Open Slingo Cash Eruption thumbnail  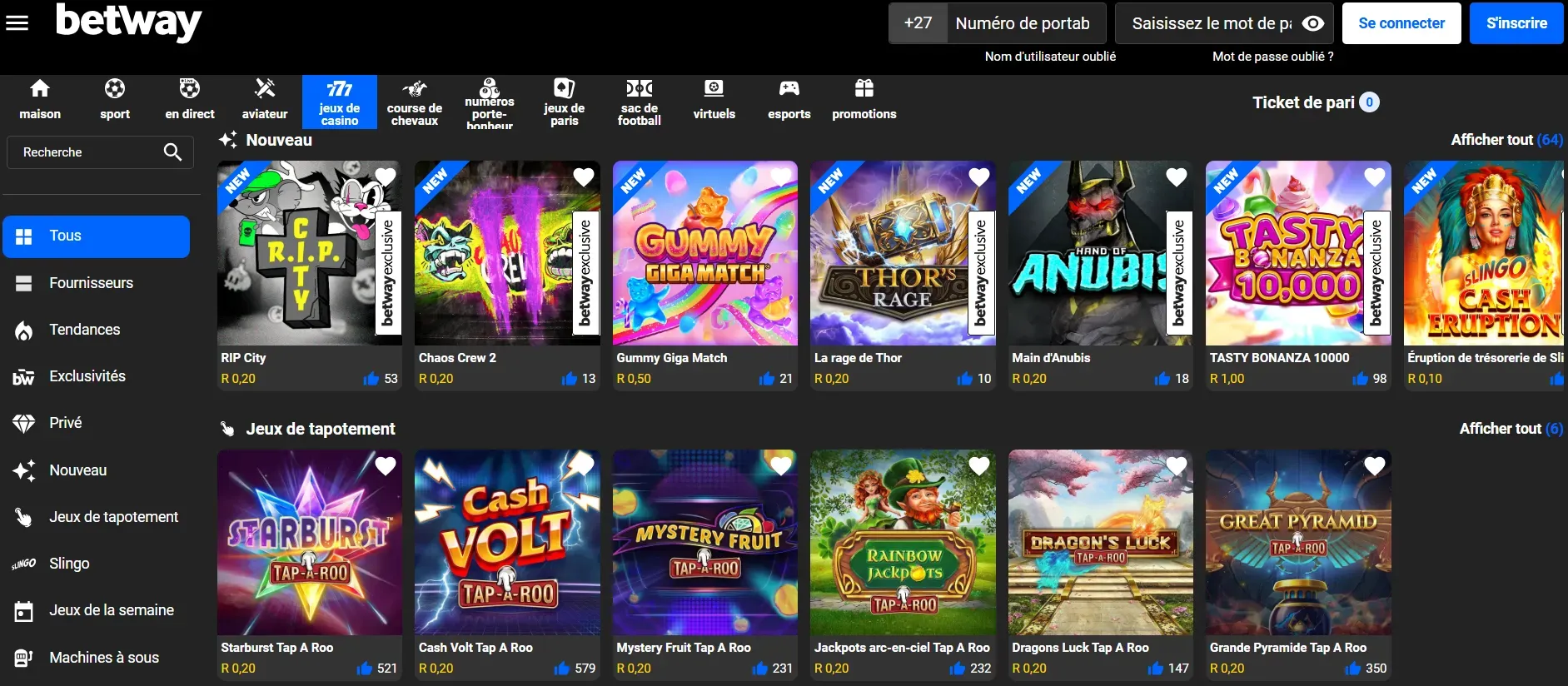[1484, 253]
